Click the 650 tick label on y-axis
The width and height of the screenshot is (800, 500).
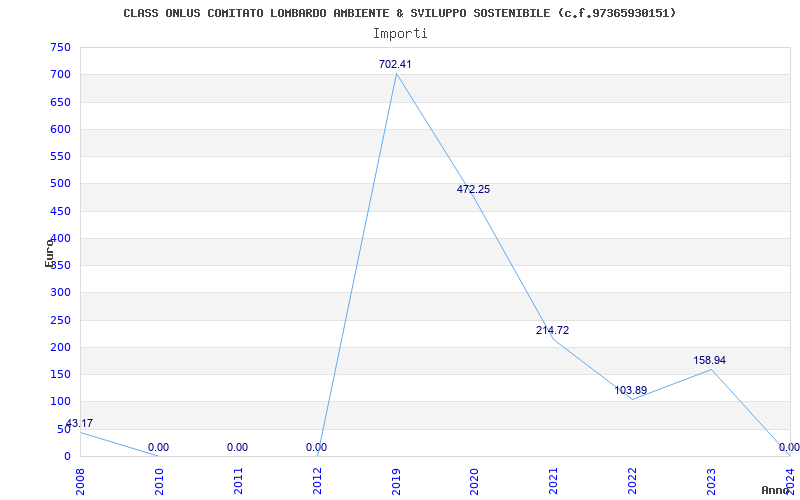coord(60,102)
